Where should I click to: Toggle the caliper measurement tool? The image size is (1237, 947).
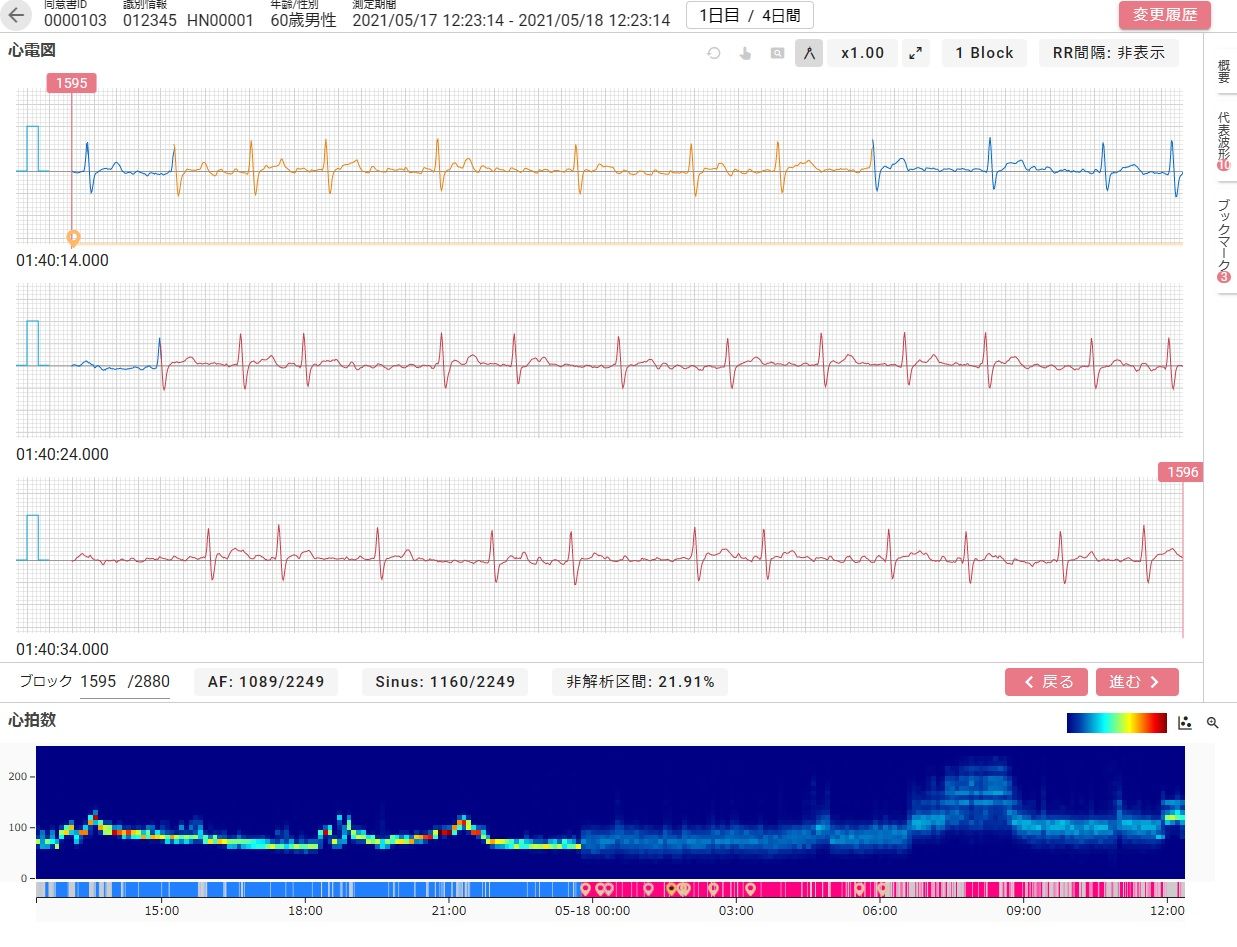[809, 53]
